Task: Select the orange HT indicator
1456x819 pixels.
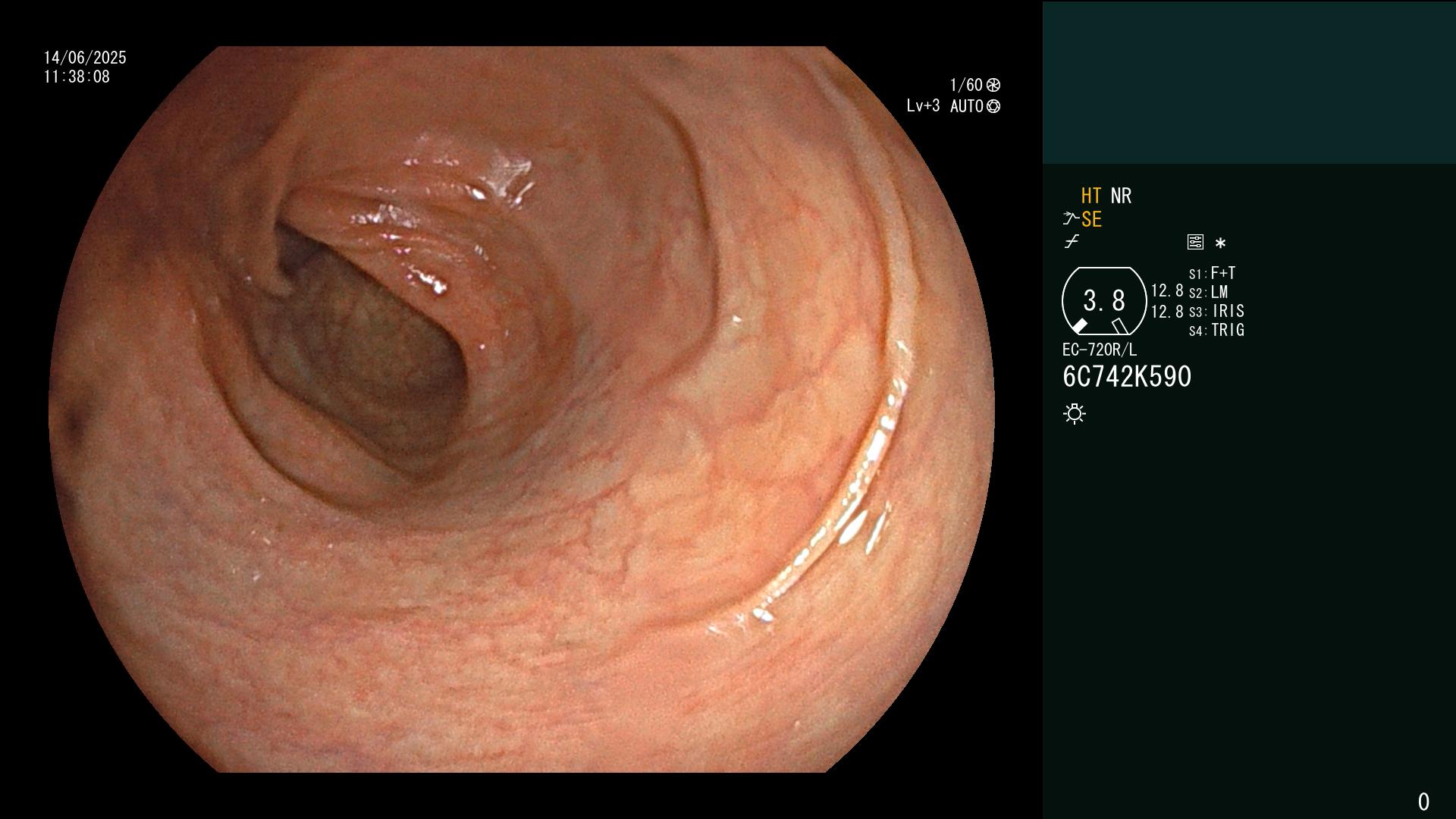Action: click(x=1091, y=196)
